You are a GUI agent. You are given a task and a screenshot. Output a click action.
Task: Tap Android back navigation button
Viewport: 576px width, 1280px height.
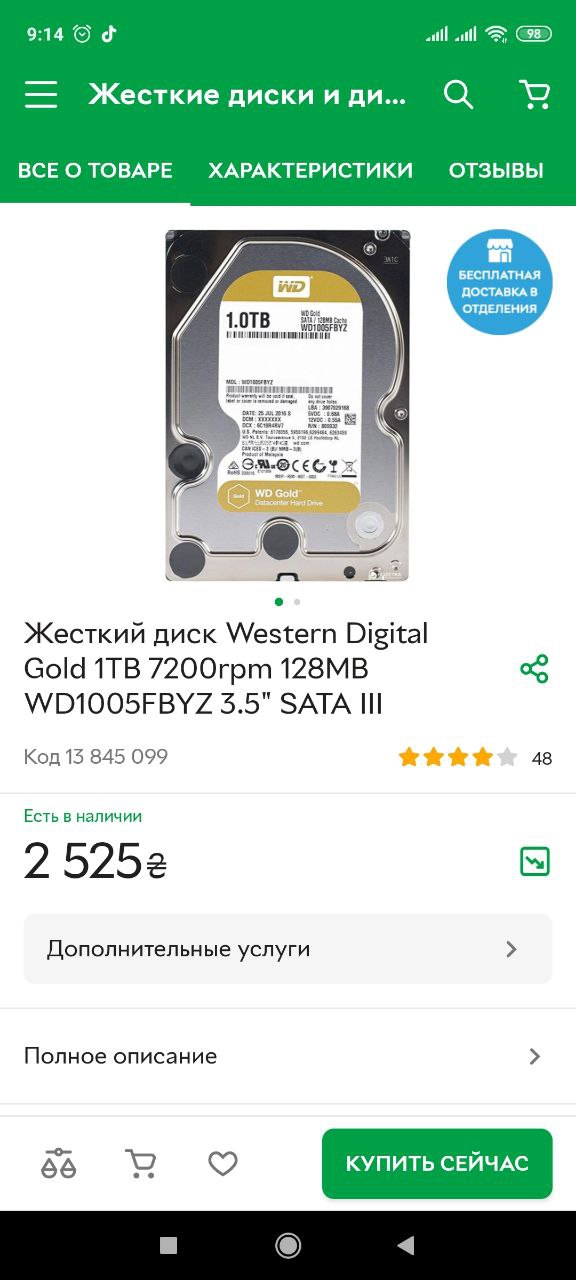tap(406, 1245)
